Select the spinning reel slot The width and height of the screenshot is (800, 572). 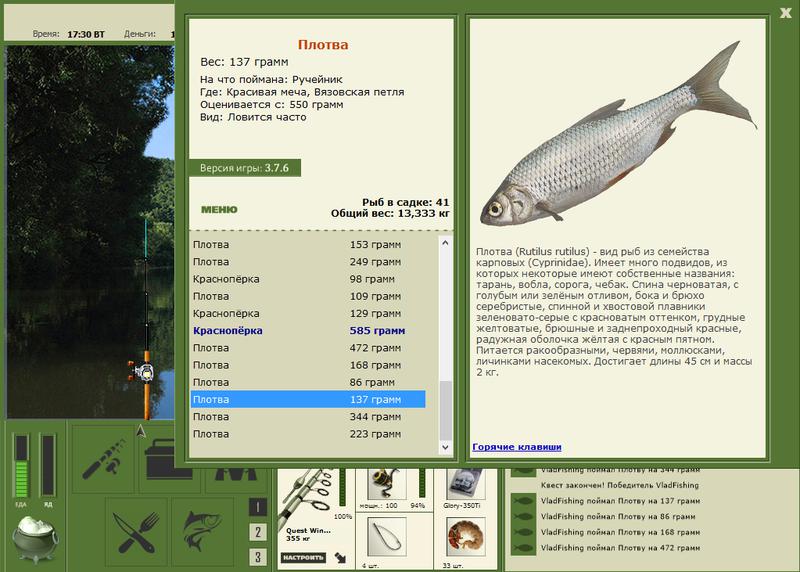(386, 484)
